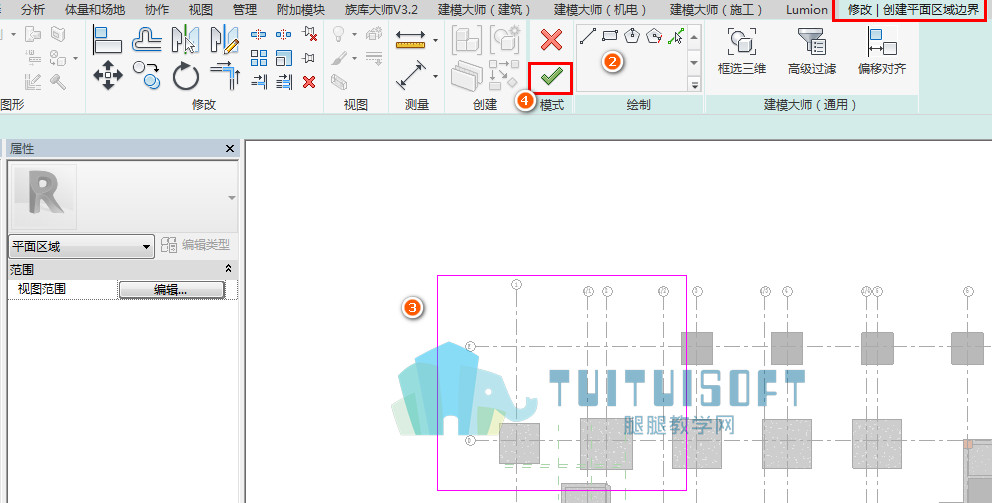Select Trim/Extend Multiple Elements tool
This screenshot has height=503, width=992.
pyautogui.click(x=284, y=82)
